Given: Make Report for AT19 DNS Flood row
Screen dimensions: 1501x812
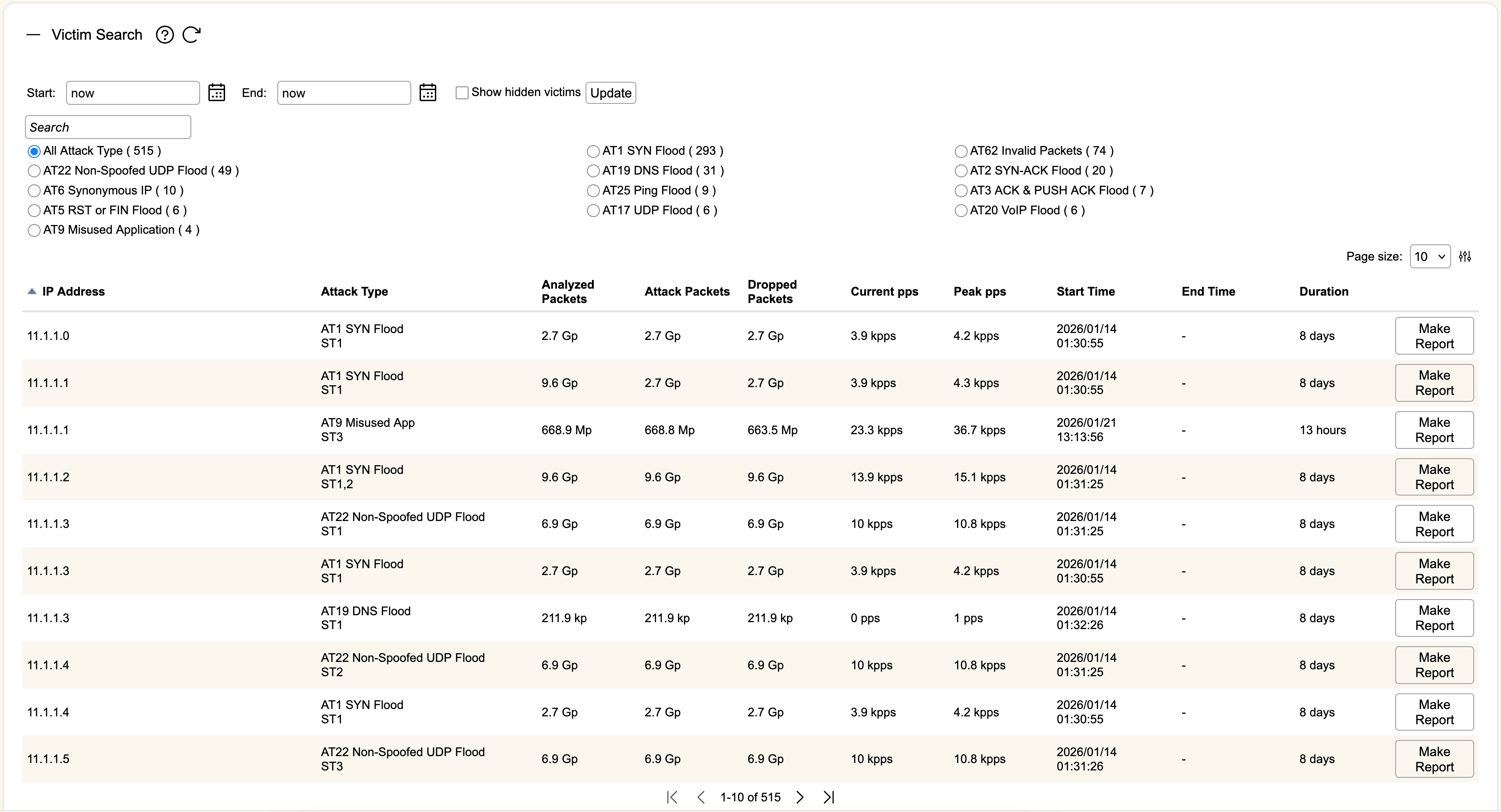Looking at the screenshot, I should pyautogui.click(x=1434, y=618).
